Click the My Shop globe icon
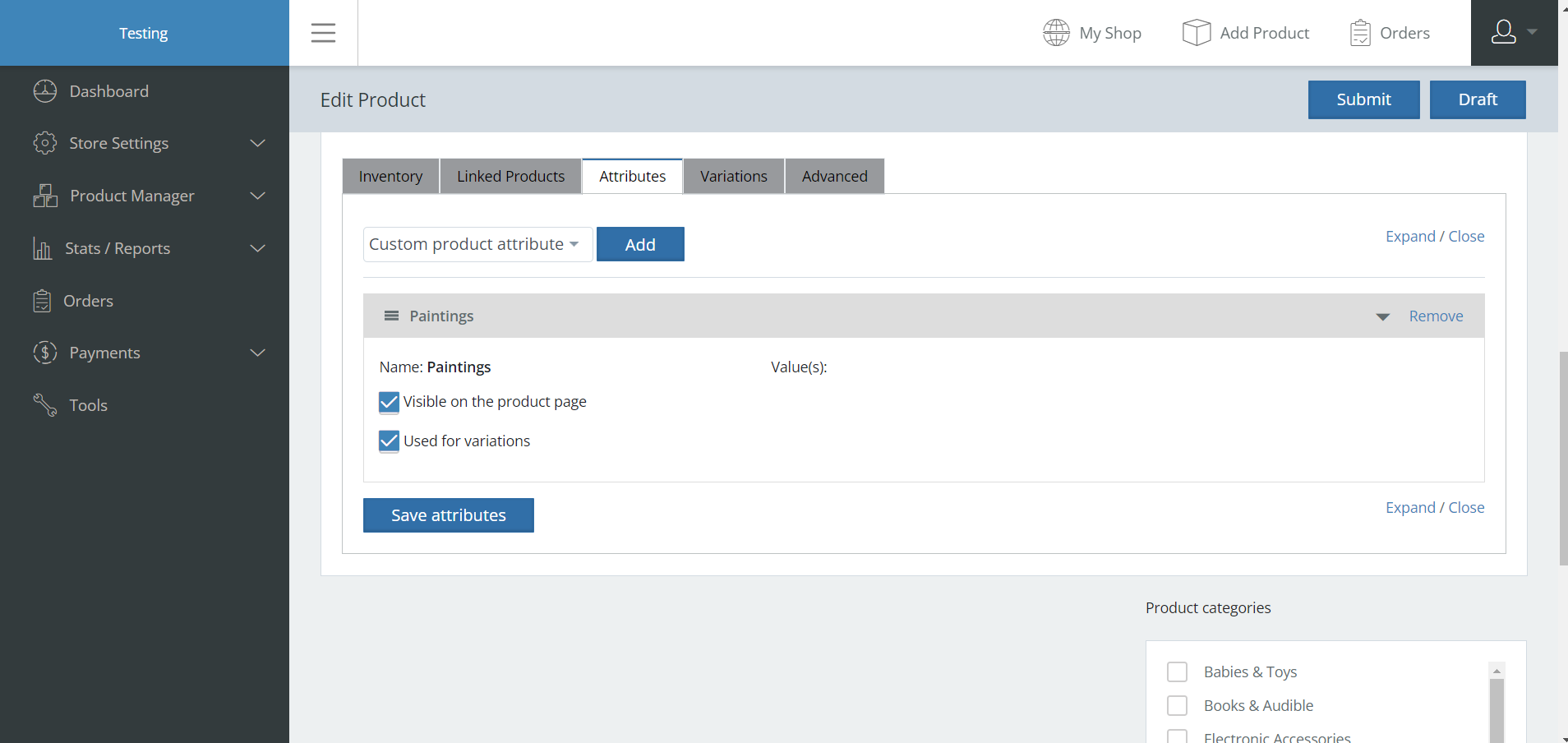Image resolution: width=1568 pixels, height=743 pixels. [1056, 33]
